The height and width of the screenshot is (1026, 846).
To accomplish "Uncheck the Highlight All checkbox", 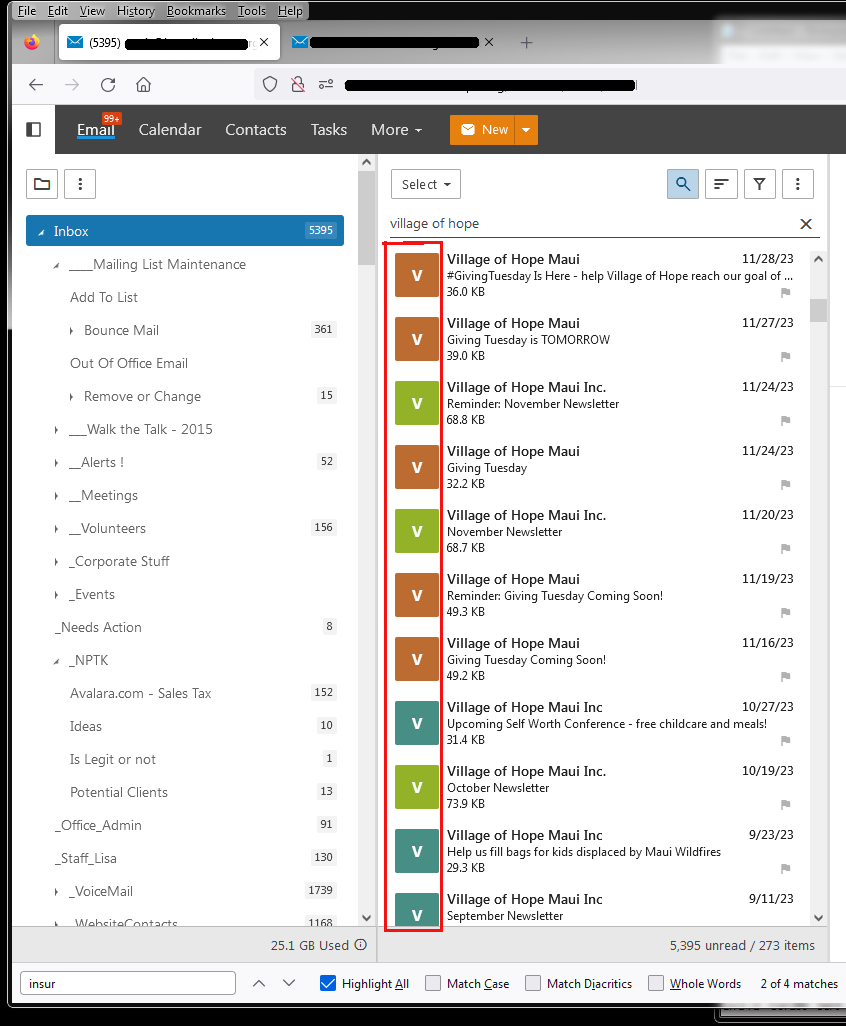I will [328, 984].
